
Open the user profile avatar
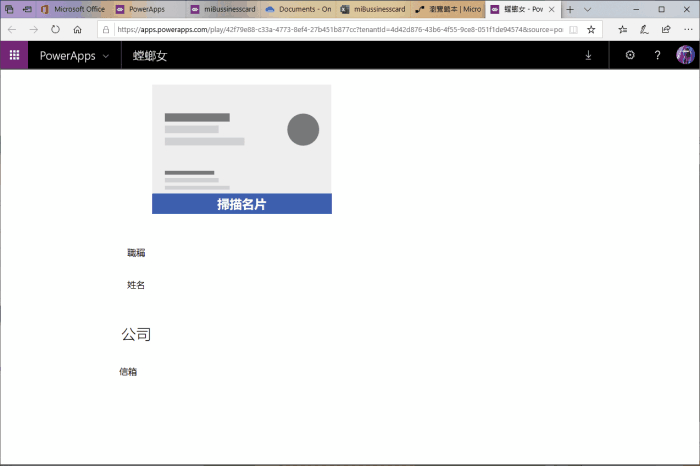[x=685, y=55]
